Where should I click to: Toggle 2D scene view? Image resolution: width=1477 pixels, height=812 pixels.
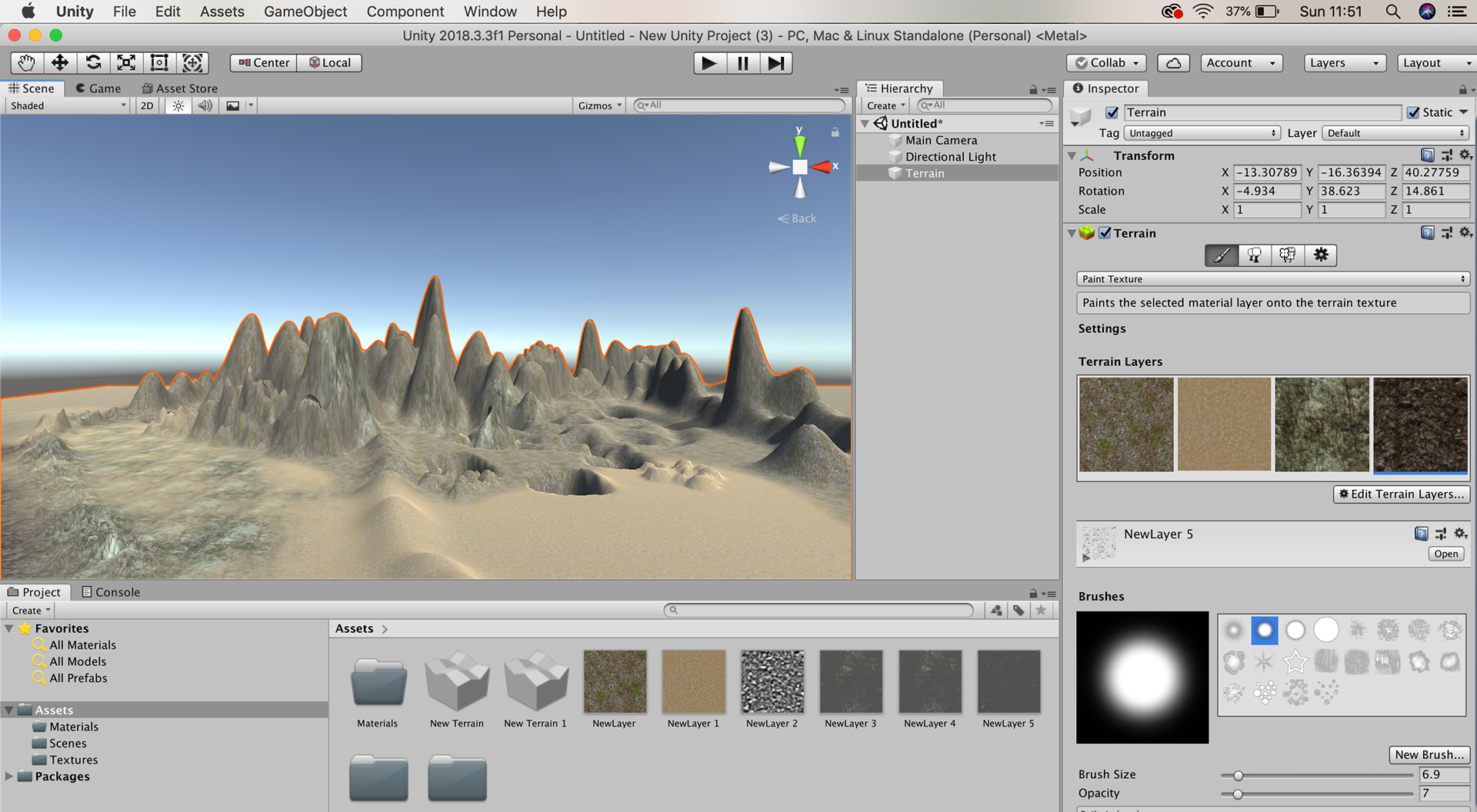click(x=147, y=106)
